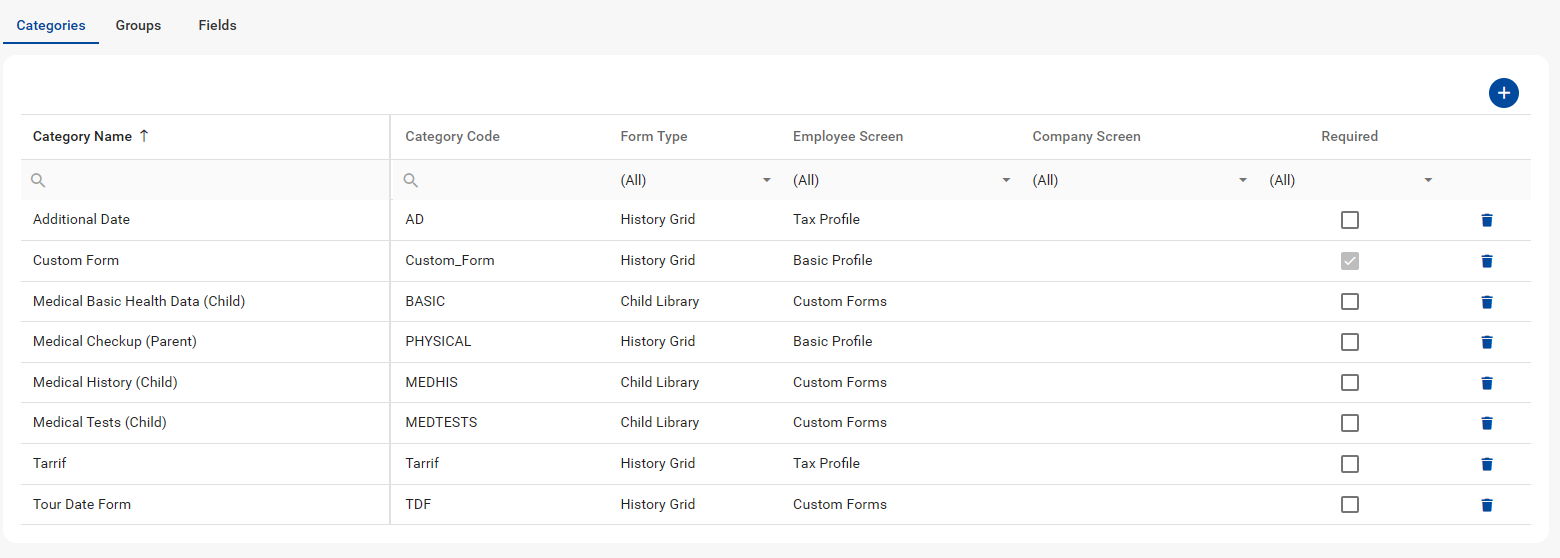Image resolution: width=1560 pixels, height=558 pixels.
Task: Switch to the Groups tab
Action: [138, 25]
